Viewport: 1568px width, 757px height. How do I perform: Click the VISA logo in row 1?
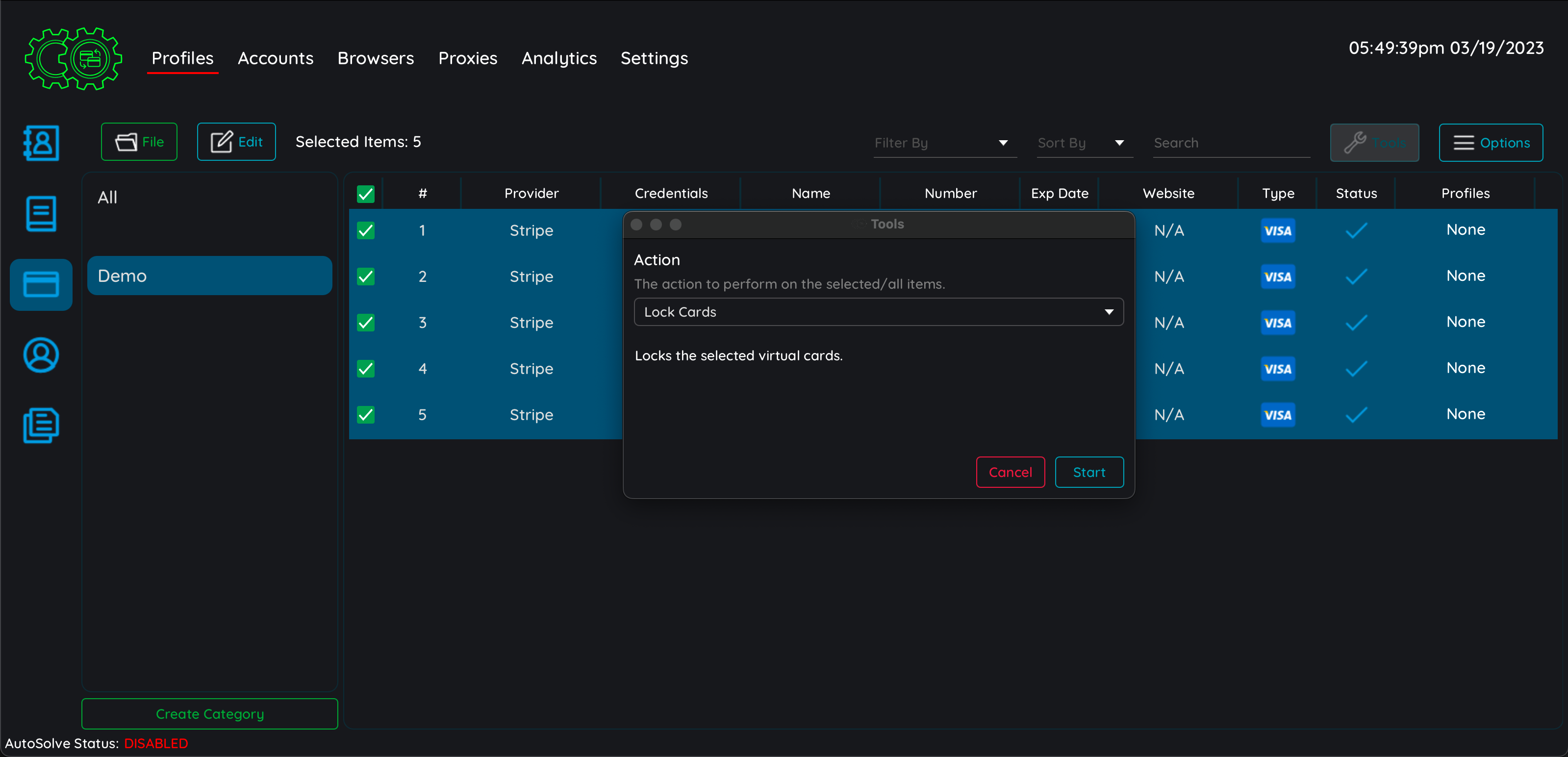(1278, 230)
